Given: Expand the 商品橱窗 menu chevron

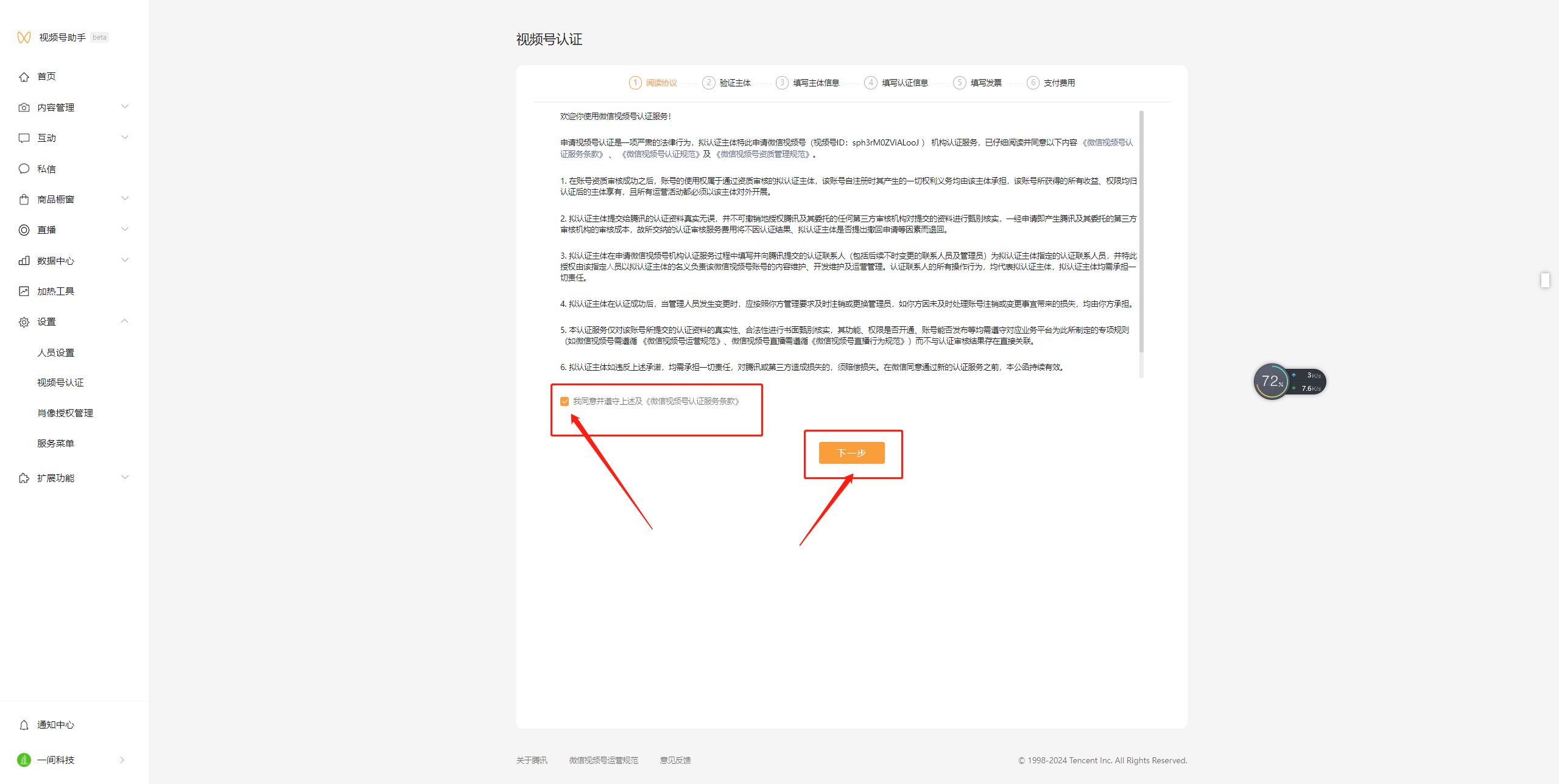Looking at the screenshot, I should point(125,198).
